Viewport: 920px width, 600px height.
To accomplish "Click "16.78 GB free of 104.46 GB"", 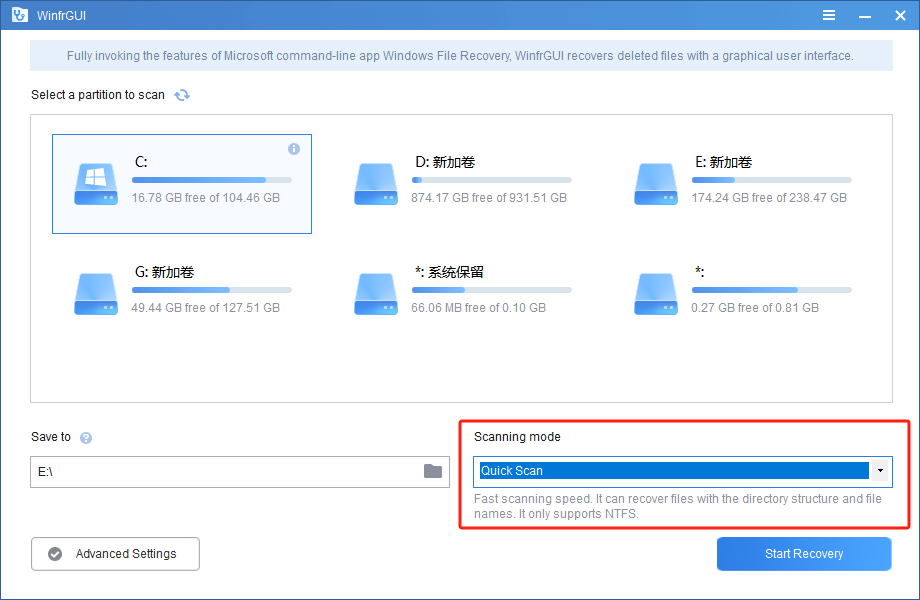I will point(205,198).
